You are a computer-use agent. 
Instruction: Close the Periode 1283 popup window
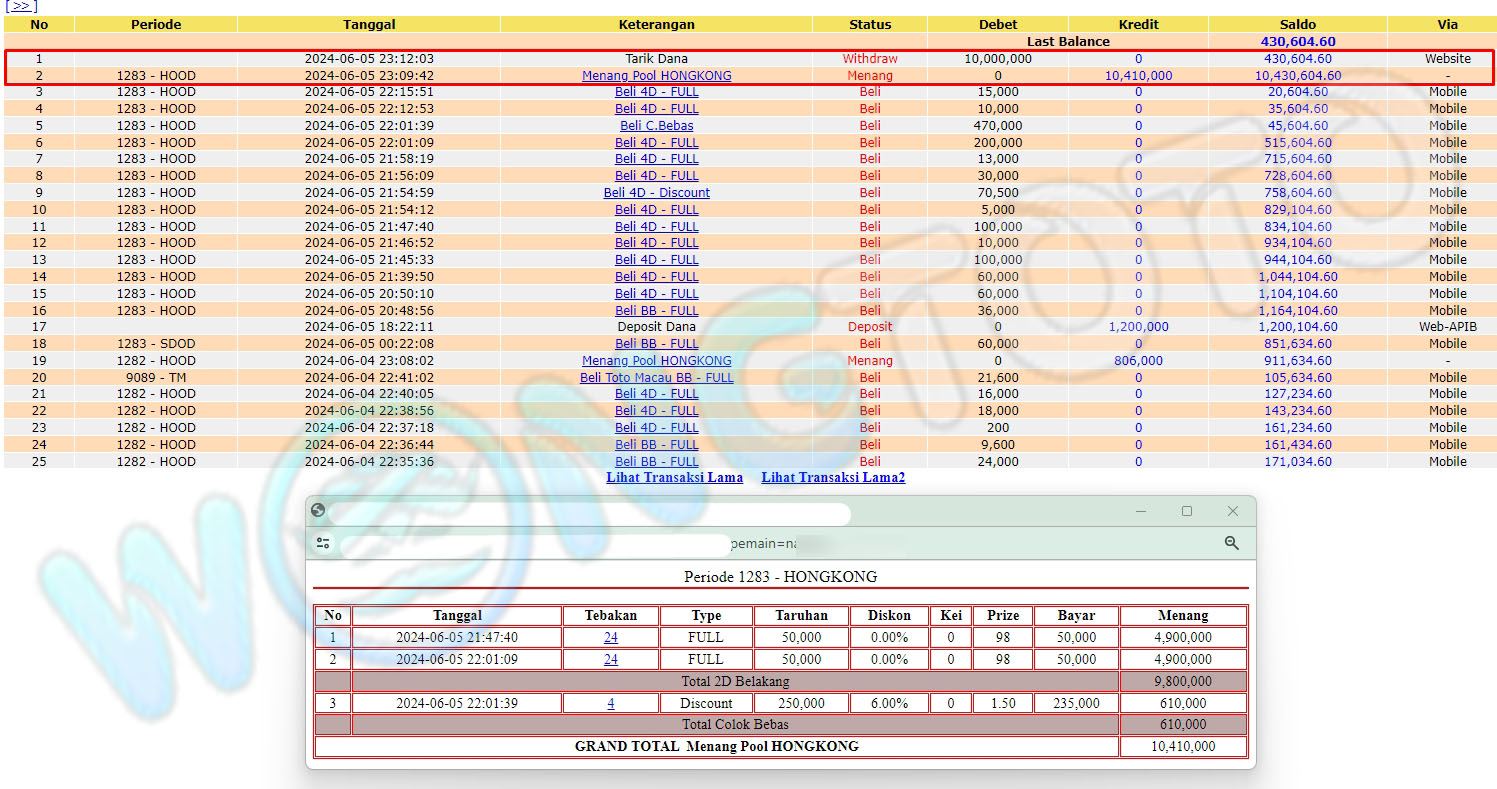[1233, 511]
